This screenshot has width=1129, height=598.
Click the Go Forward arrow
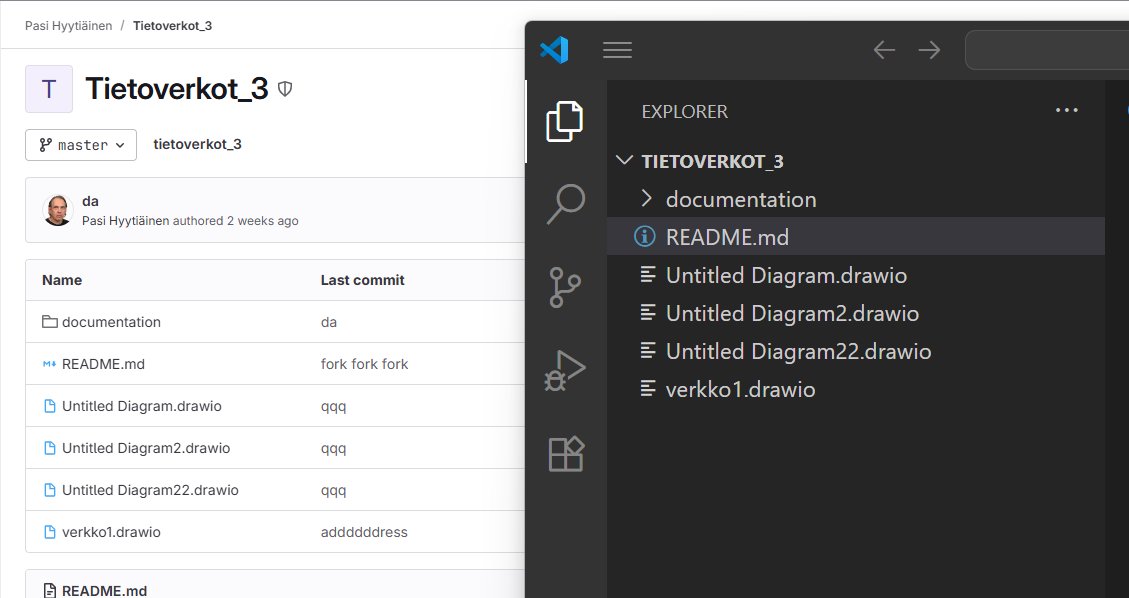point(930,50)
